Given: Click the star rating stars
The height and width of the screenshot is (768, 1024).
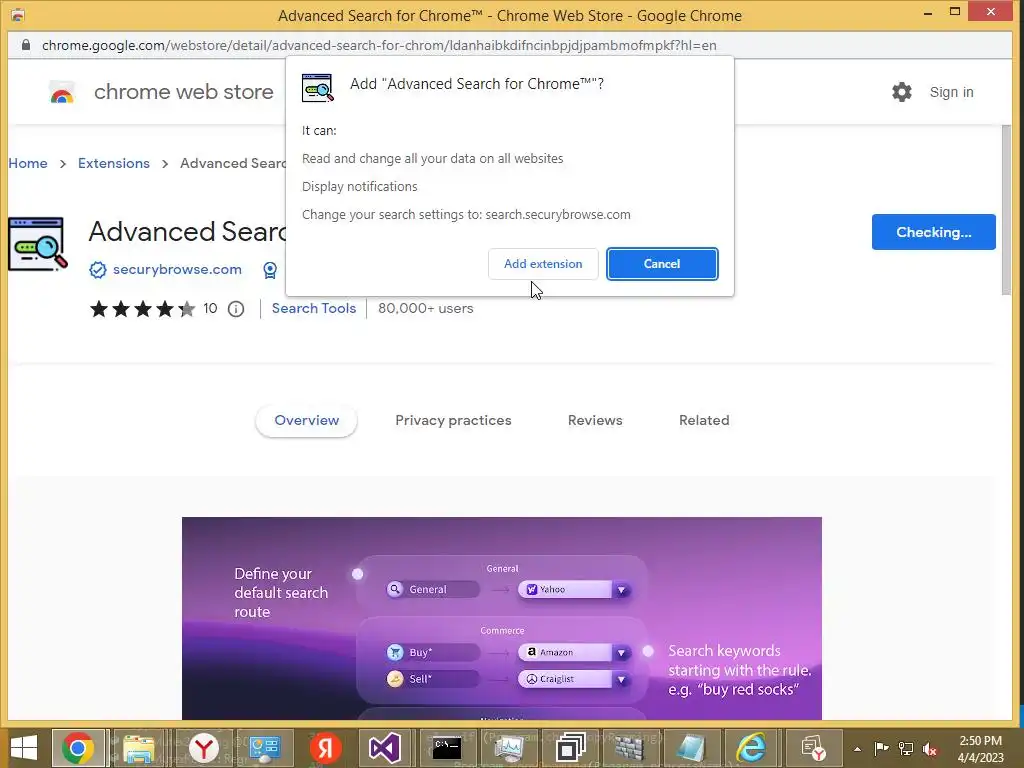Looking at the screenshot, I should pyautogui.click(x=142, y=308).
